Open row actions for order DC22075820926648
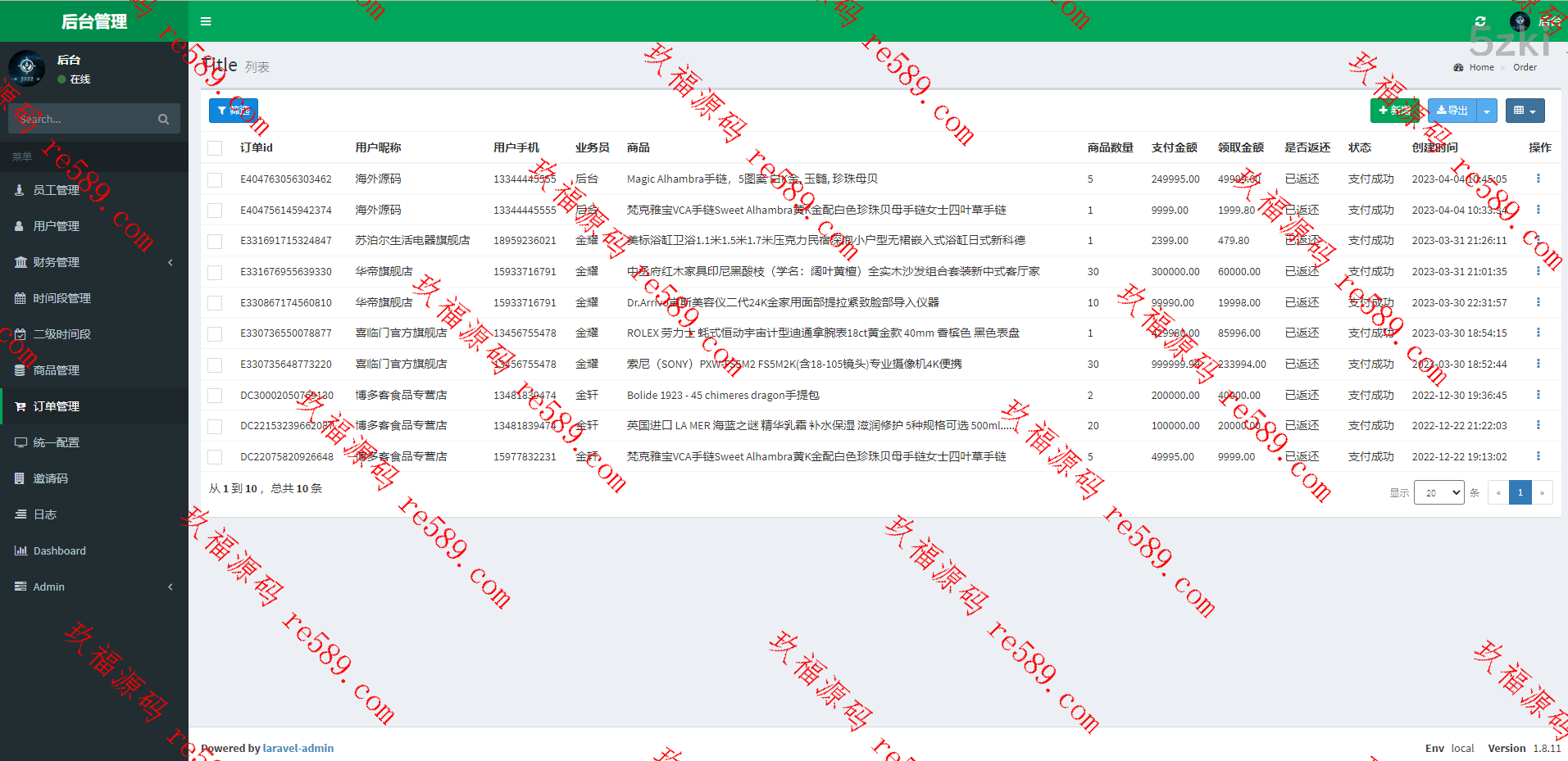This screenshot has width=1568, height=761. (x=1538, y=456)
